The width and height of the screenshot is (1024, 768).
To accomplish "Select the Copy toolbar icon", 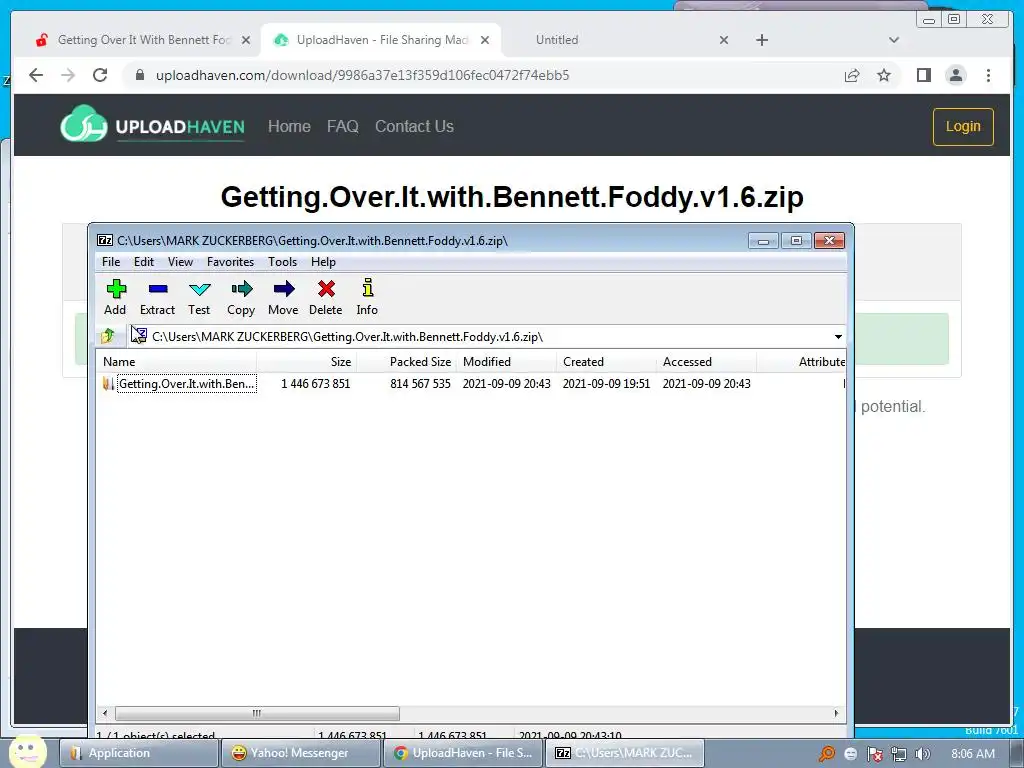I will click(241, 297).
